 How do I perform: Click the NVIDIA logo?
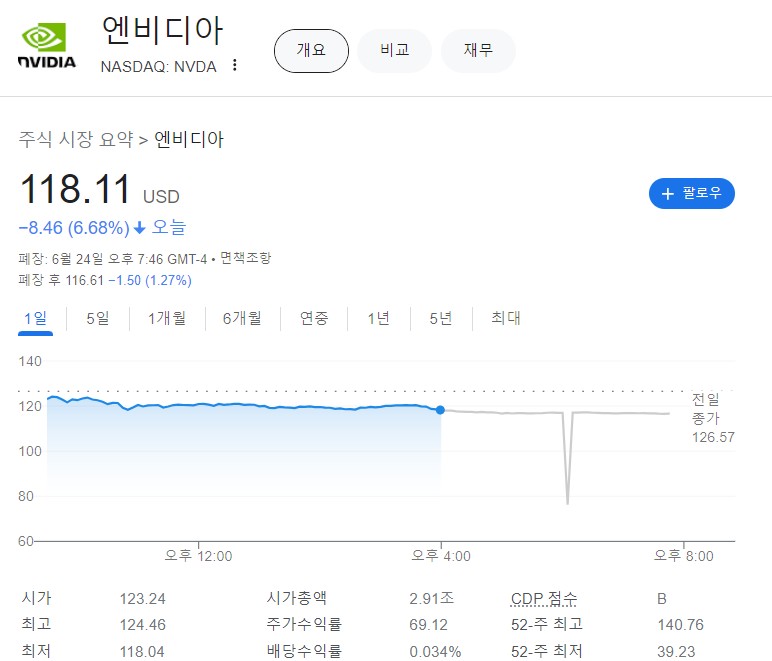pyautogui.click(x=47, y=45)
